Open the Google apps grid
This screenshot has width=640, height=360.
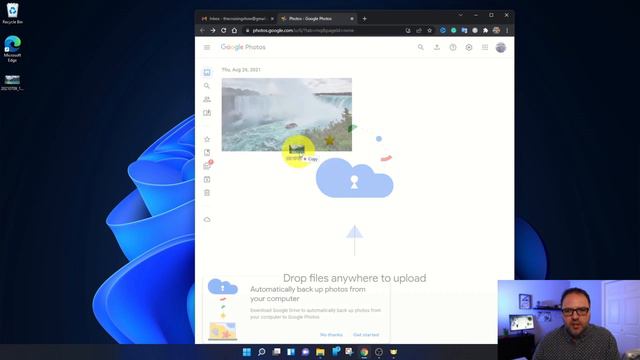485,47
